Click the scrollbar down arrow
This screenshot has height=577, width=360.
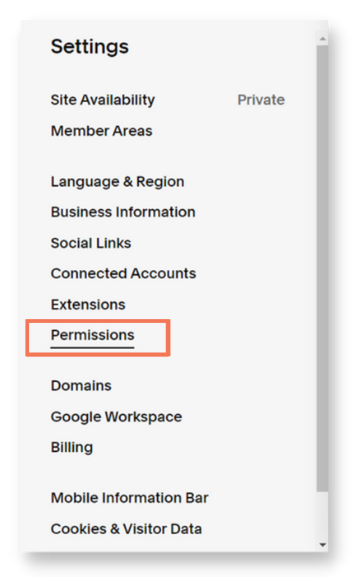pyautogui.click(x=322, y=545)
